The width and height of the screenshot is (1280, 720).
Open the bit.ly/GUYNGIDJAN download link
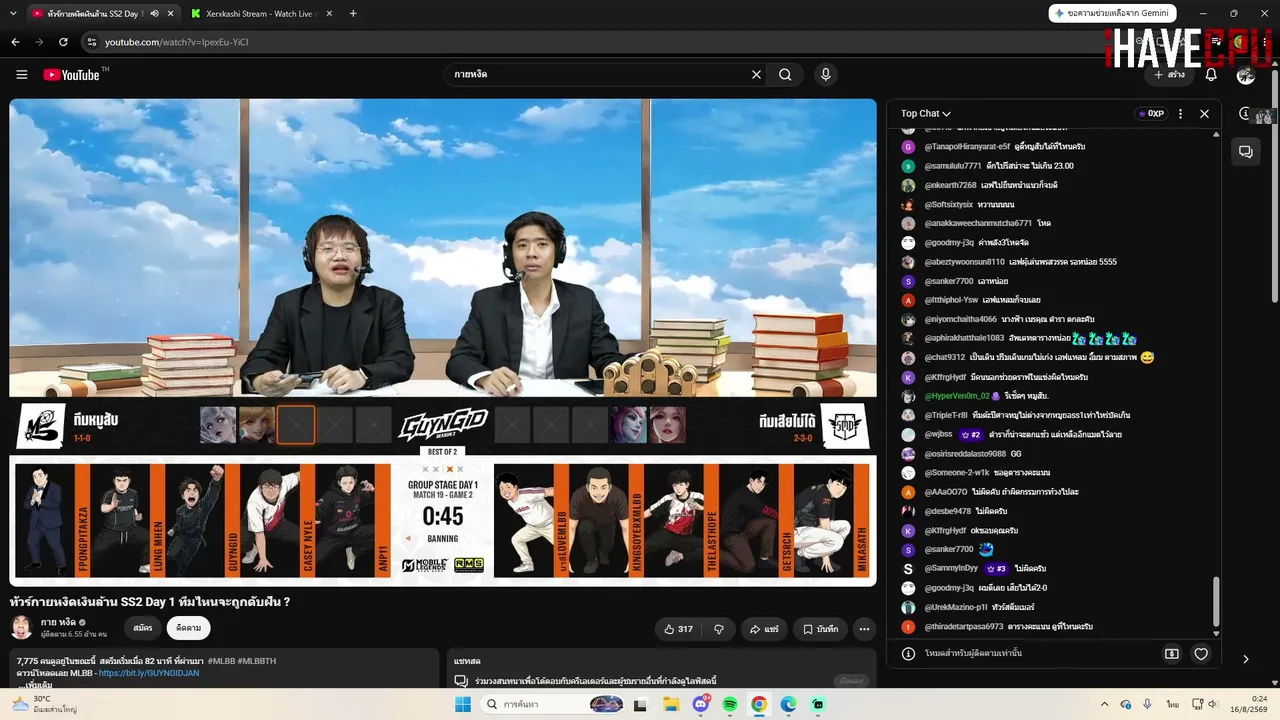[x=149, y=673]
